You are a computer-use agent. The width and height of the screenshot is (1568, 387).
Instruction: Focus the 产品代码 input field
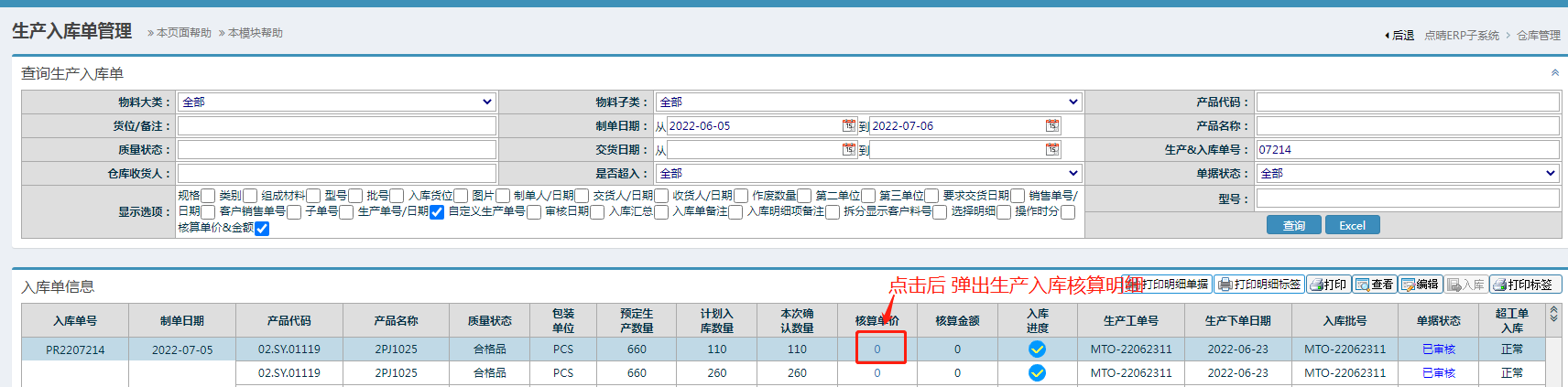tap(1408, 102)
